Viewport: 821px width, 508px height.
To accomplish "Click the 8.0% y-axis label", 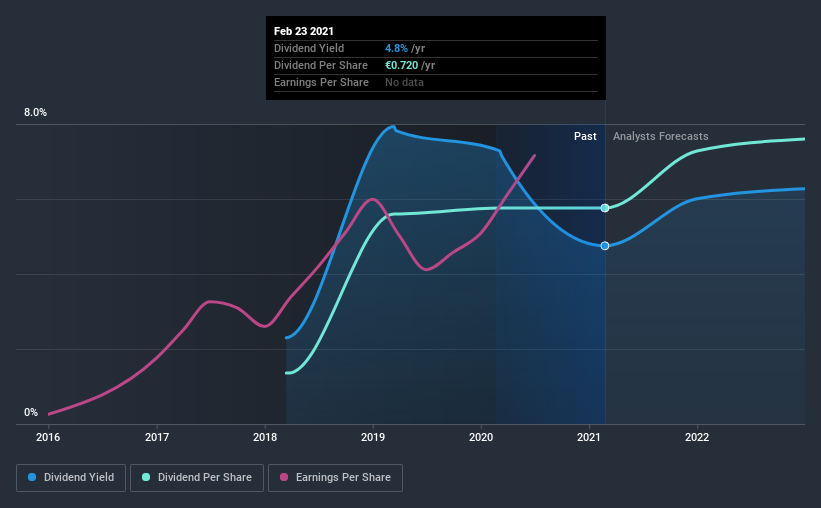I will point(35,113).
